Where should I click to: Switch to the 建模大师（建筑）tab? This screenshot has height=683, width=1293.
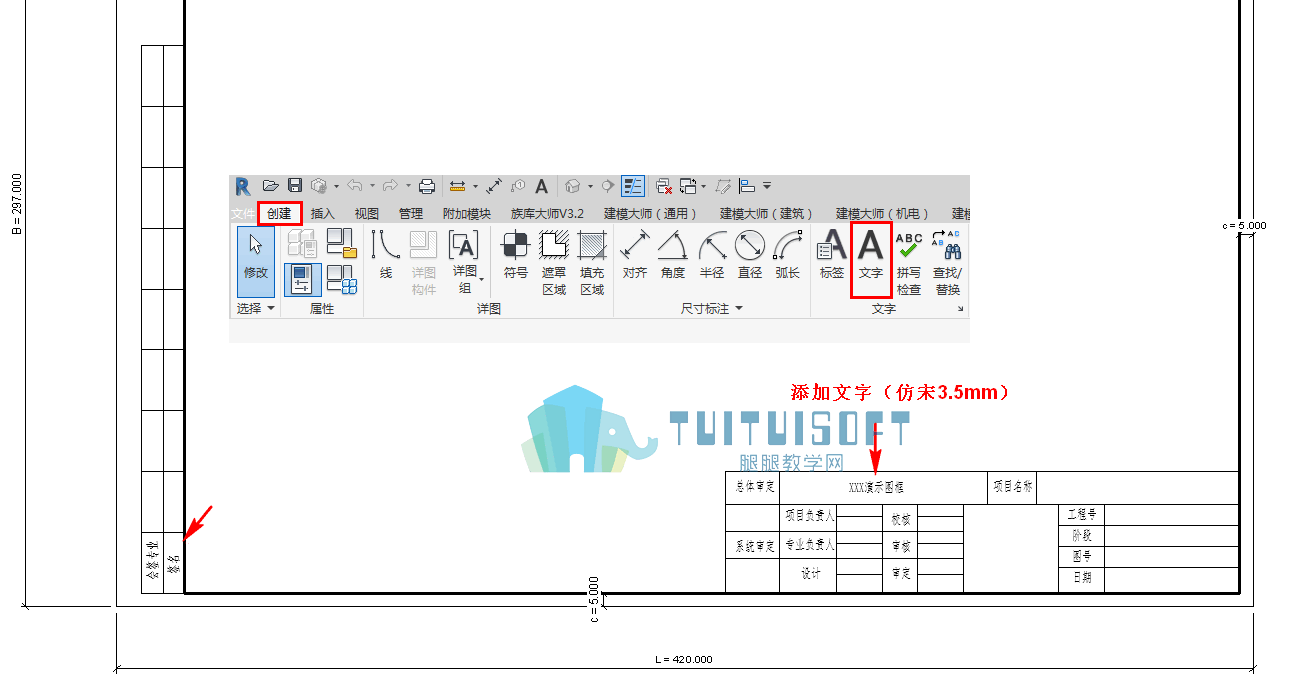pos(767,214)
